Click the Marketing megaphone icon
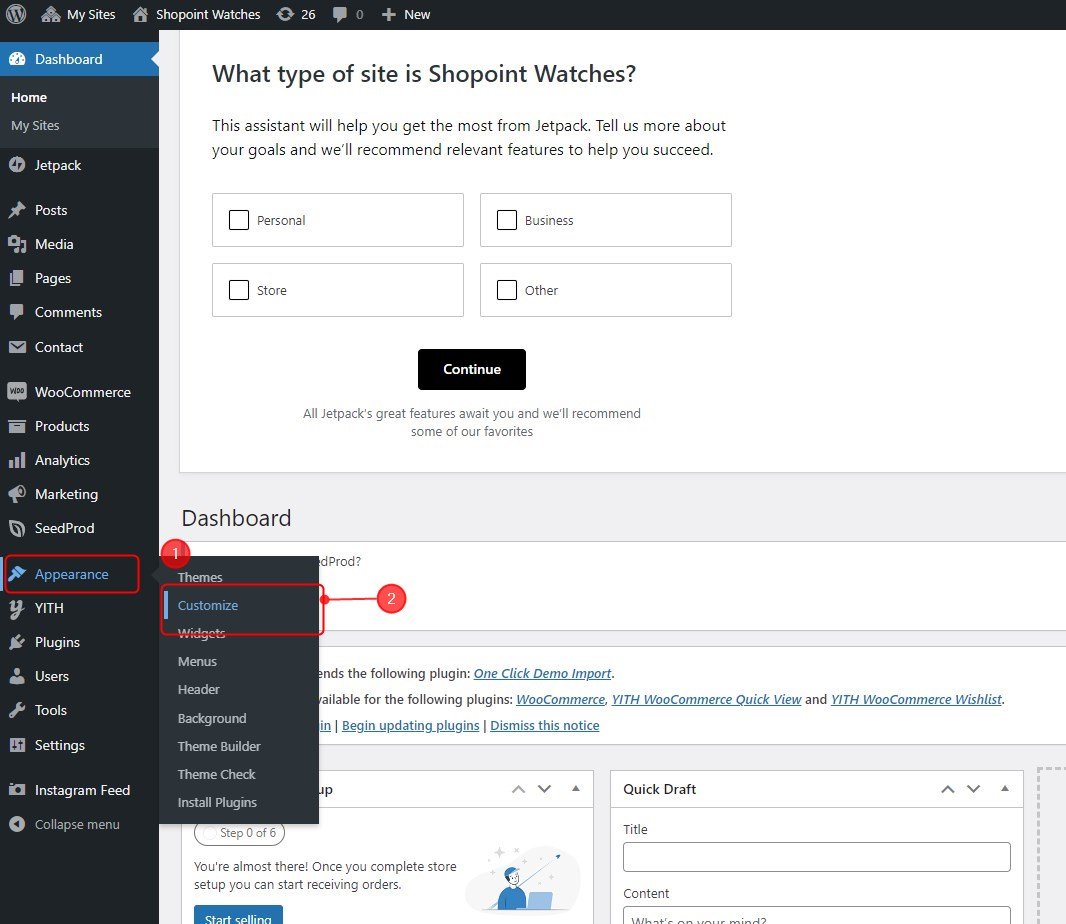 [x=17, y=494]
